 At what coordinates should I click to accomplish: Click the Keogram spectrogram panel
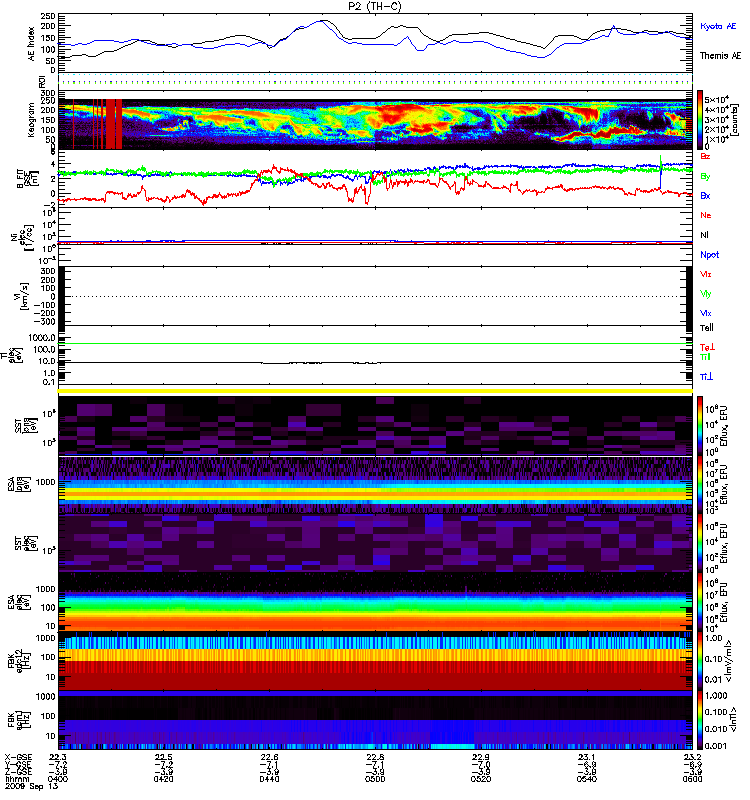[375, 120]
